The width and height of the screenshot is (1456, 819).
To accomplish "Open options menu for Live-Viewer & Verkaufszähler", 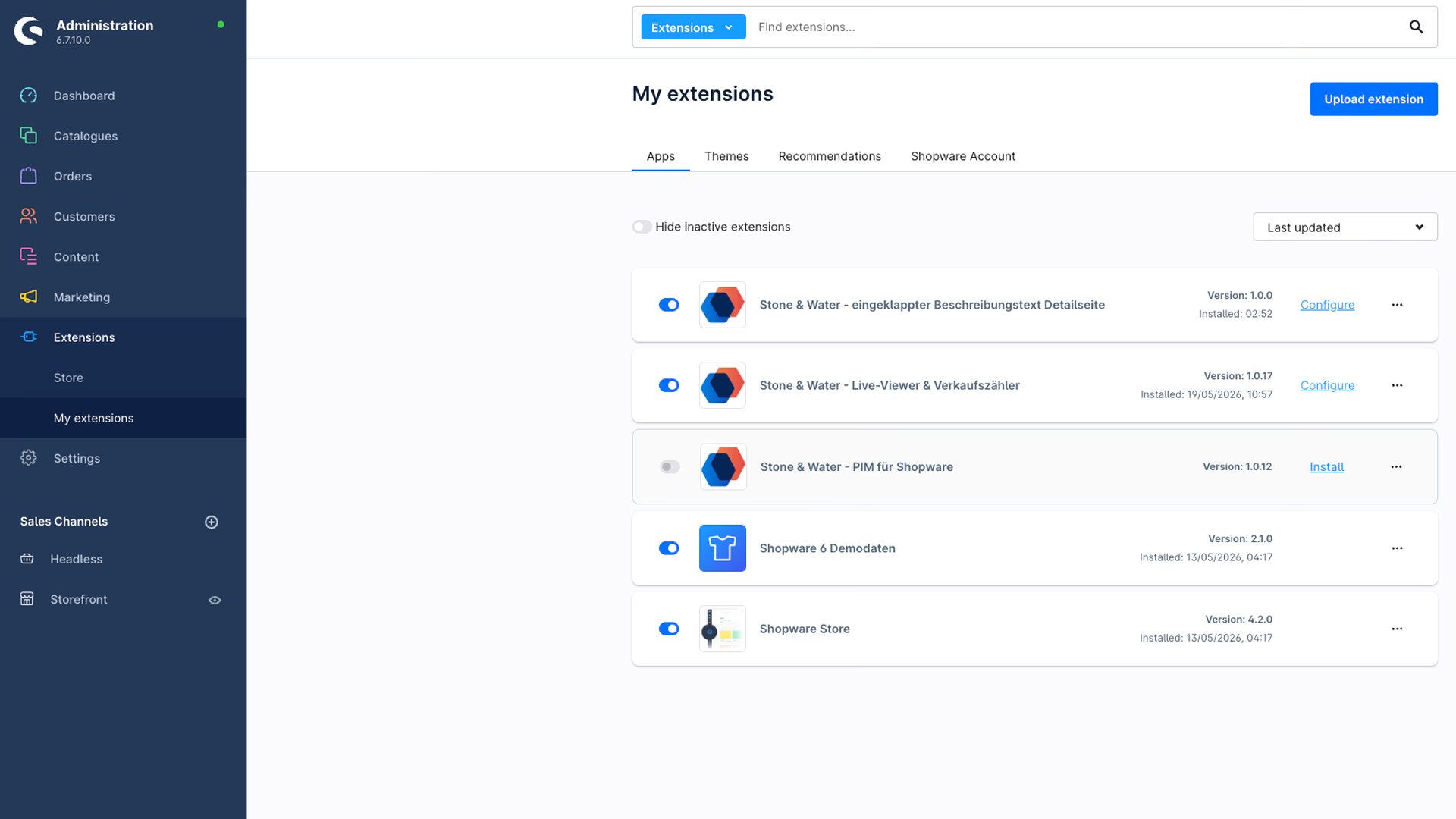I will tap(1397, 385).
